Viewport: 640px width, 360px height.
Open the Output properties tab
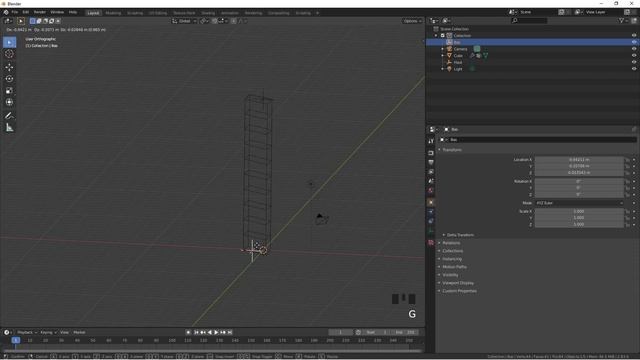[431, 162]
